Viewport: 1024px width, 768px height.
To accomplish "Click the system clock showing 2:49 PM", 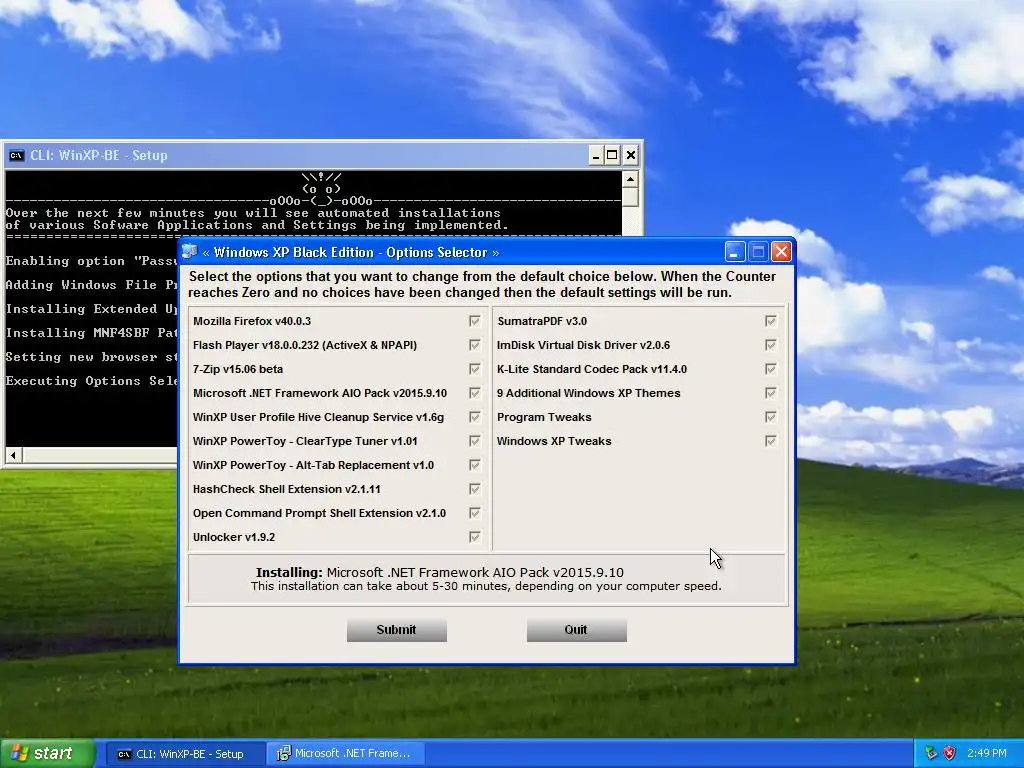I will 986,753.
